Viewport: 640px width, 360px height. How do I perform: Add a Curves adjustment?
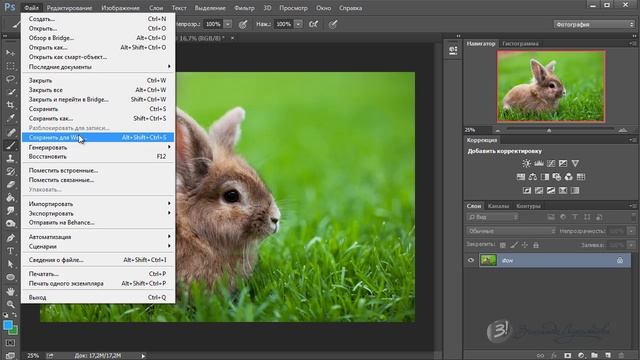(551, 163)
